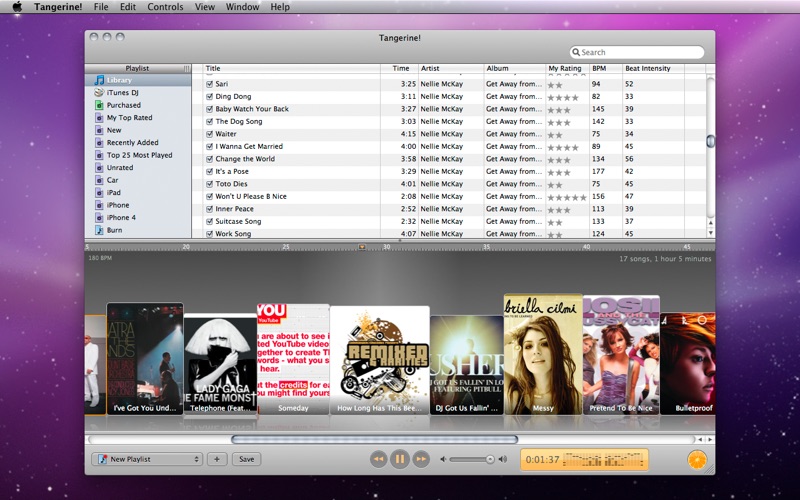
Task: Toggle The Dog Song checkbox
Action: click(209, 121)
